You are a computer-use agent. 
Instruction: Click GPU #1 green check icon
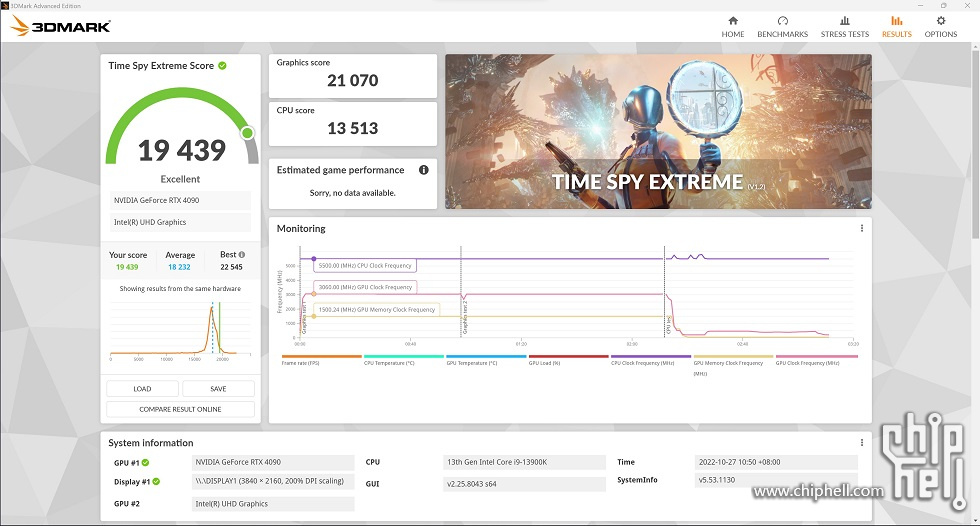pos(146,463)
